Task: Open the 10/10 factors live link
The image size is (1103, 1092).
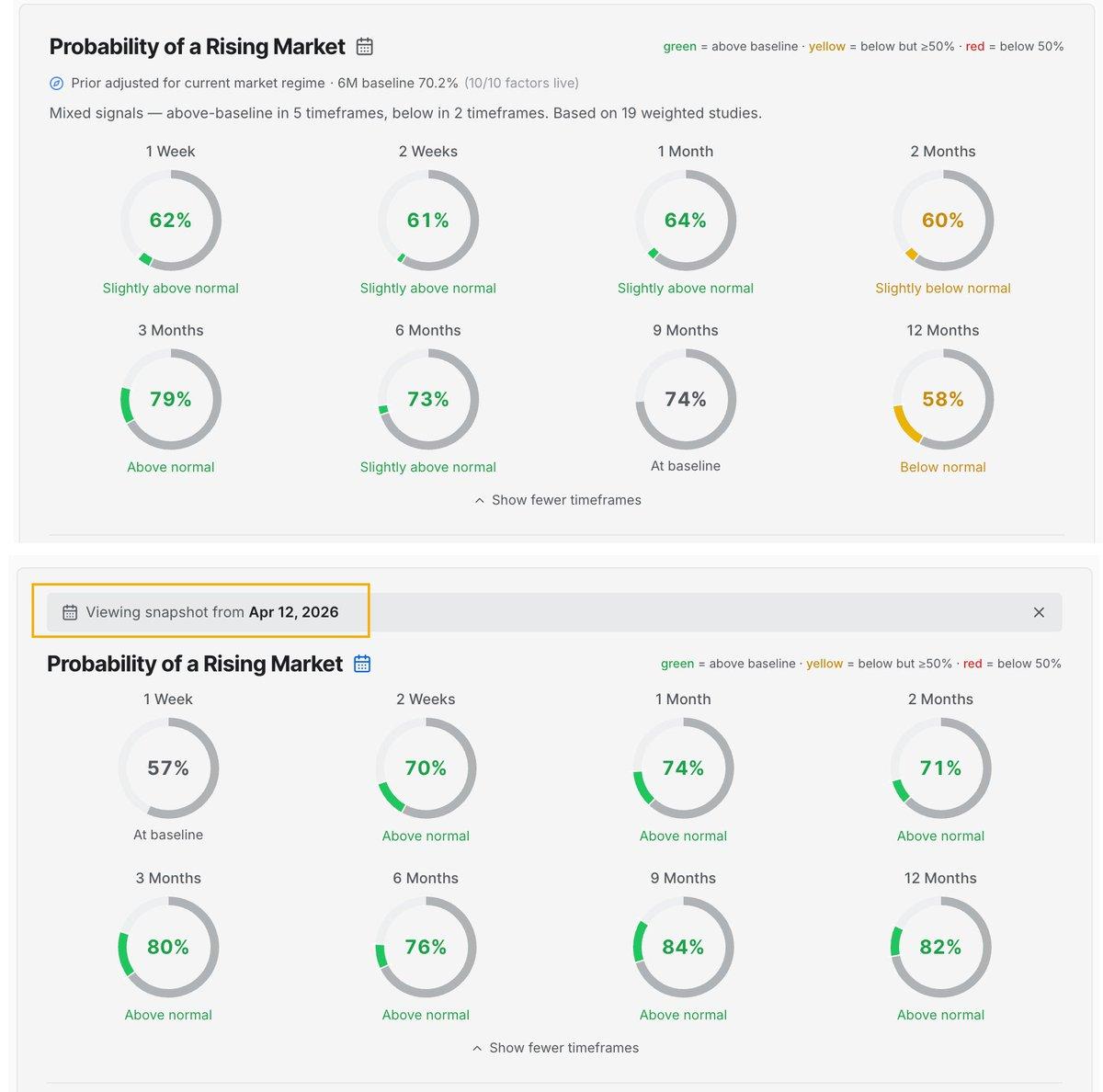Action: (x=522, y=83)
